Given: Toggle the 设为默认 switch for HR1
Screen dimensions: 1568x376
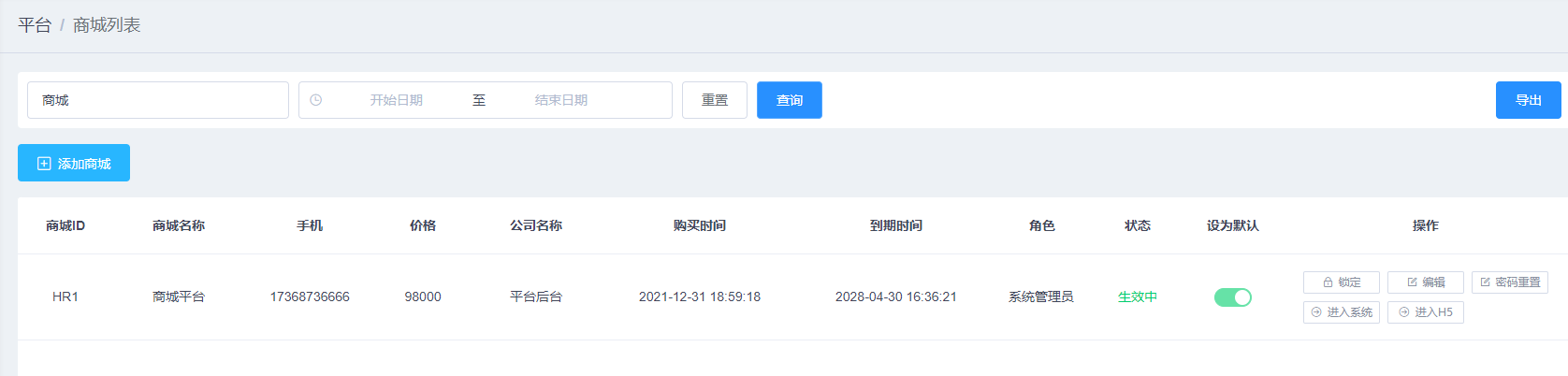Looking at the screenshot, I should 1232,297.
